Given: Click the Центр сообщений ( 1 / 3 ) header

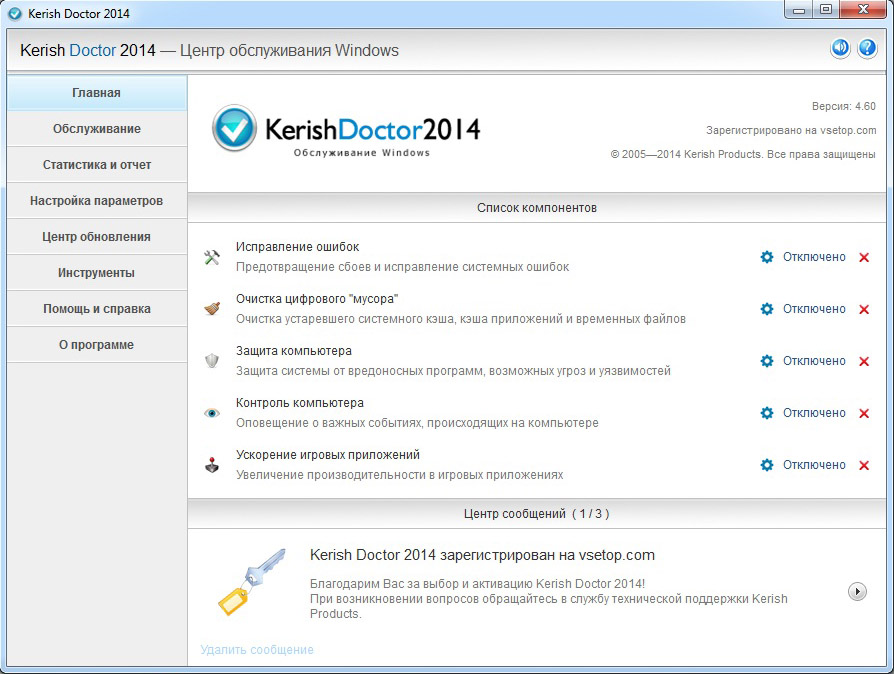Looking at the screenshot, I should click(537, 514).
